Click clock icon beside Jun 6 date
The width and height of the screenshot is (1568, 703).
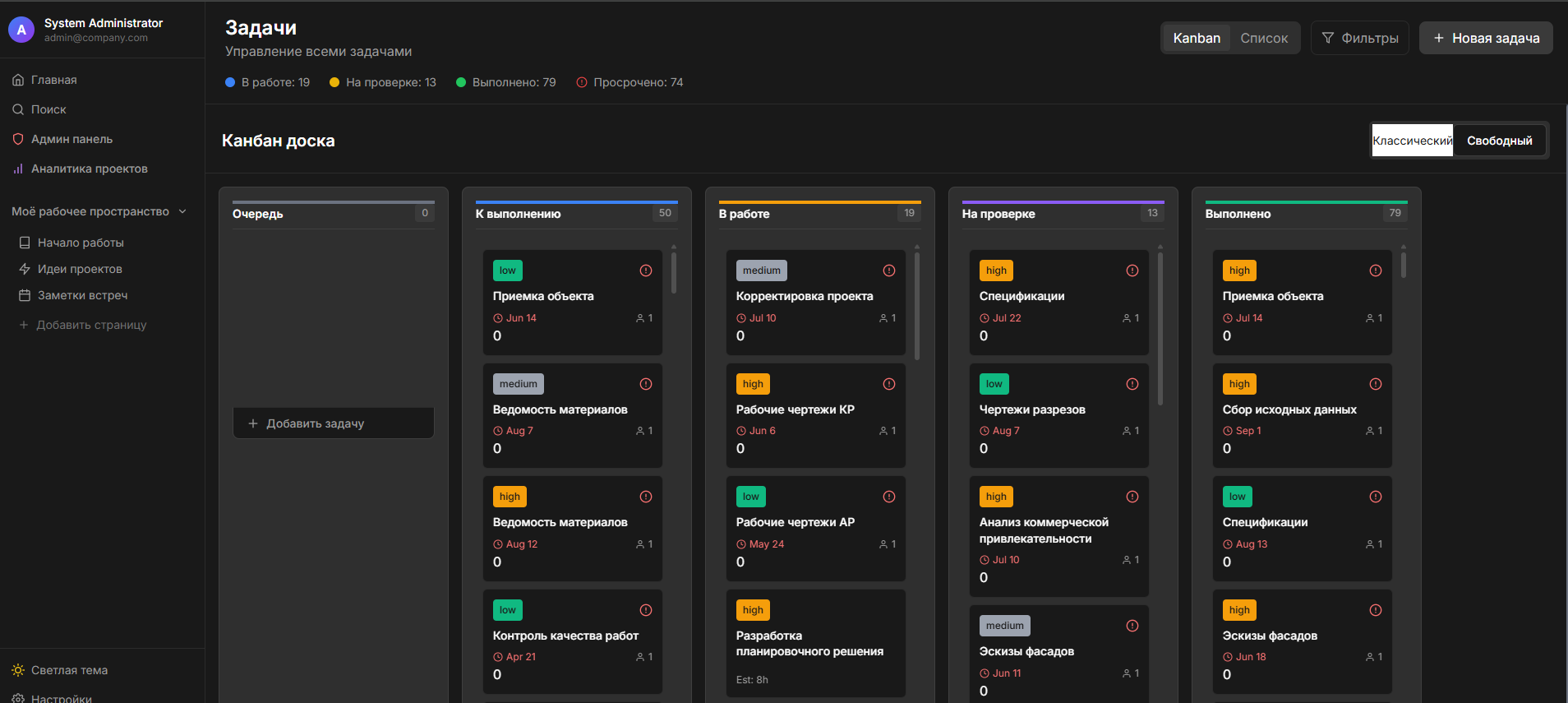tap(741, 431)
